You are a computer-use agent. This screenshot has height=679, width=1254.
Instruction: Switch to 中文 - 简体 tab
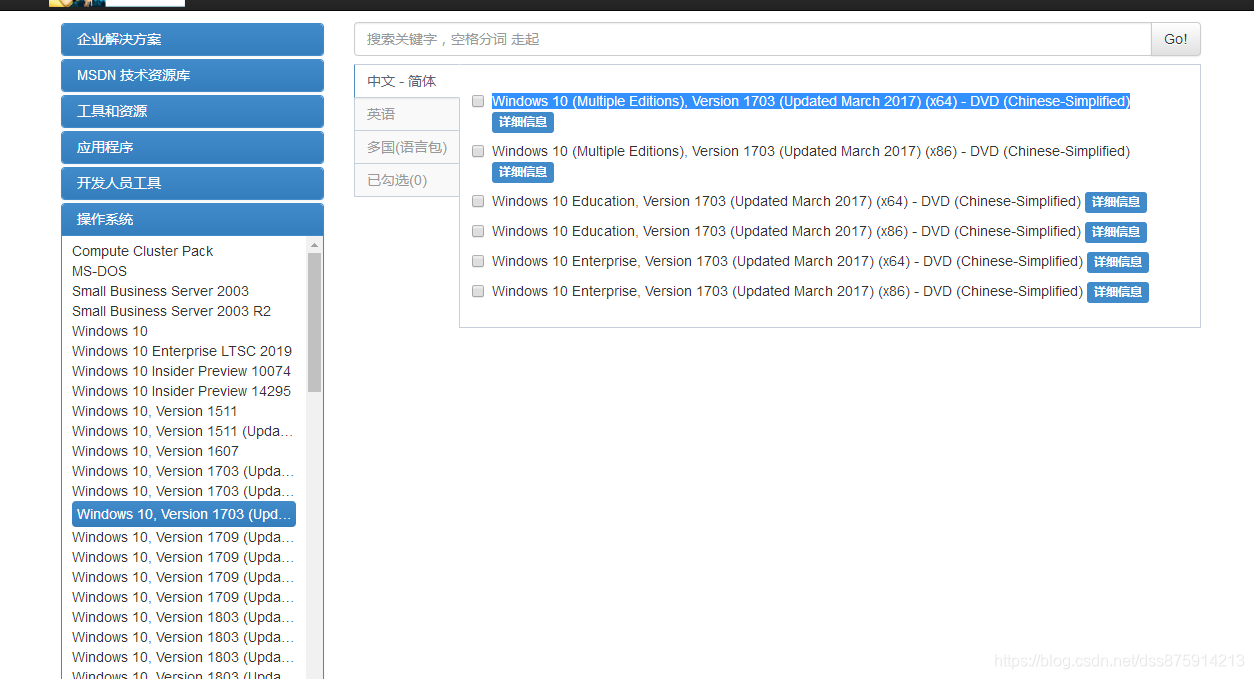click(407, 81)
